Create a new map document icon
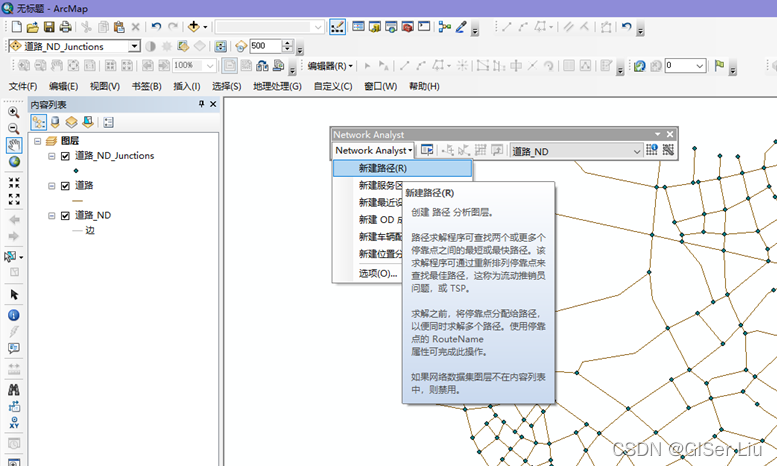The image size is (777, 466). coord(16,27)
